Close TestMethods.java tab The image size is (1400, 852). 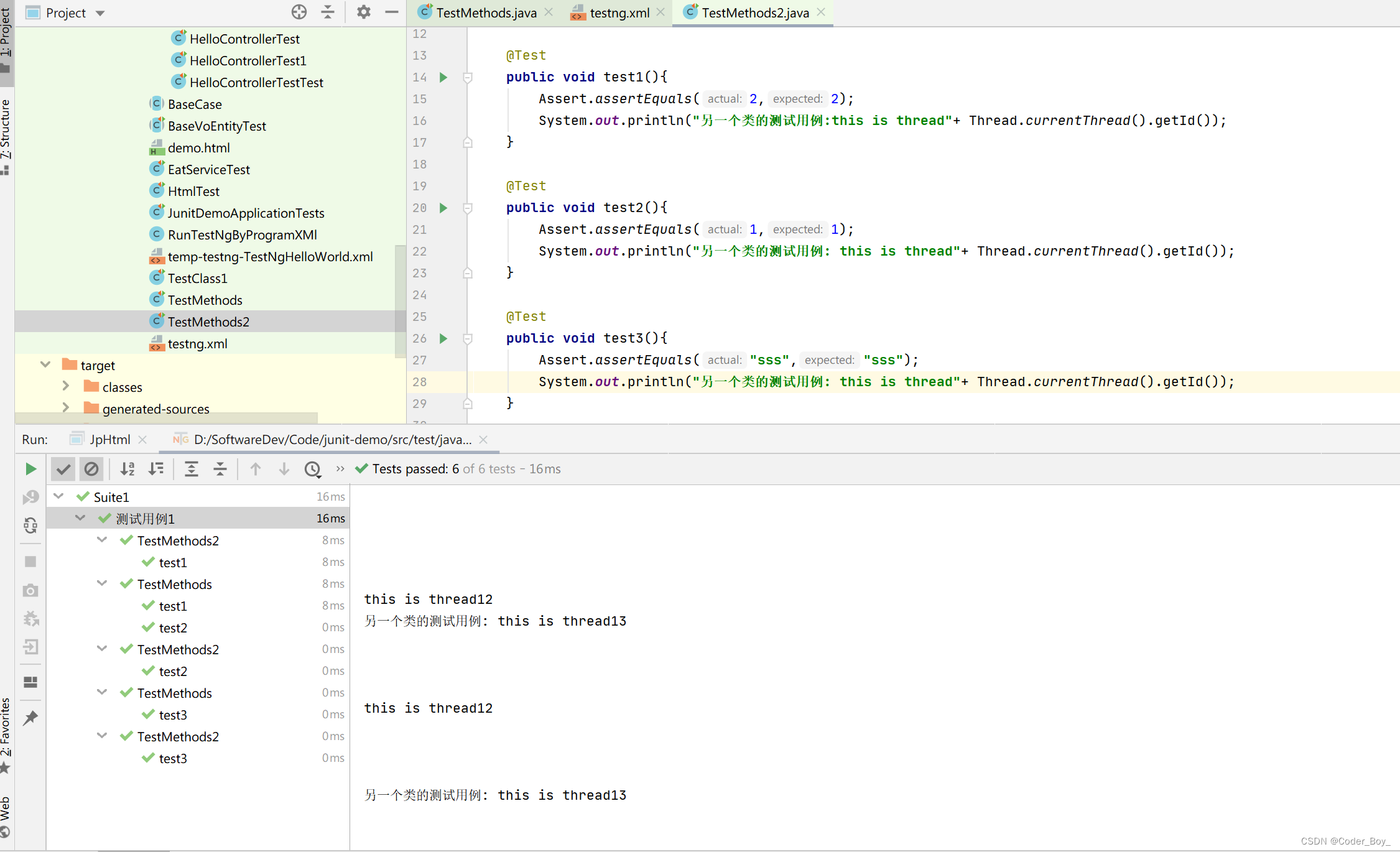549,12
